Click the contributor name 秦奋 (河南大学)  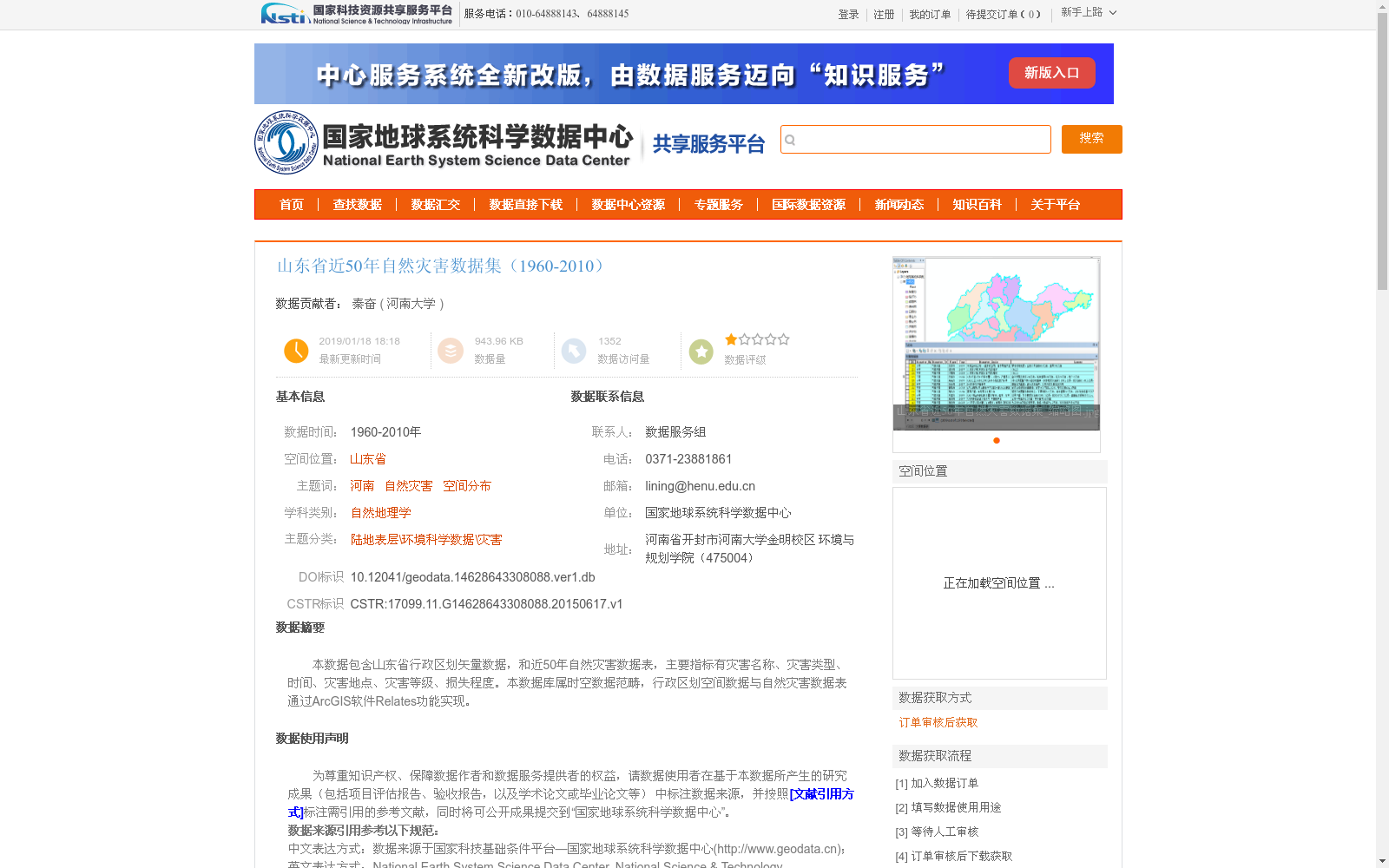[x=398, y=304]
